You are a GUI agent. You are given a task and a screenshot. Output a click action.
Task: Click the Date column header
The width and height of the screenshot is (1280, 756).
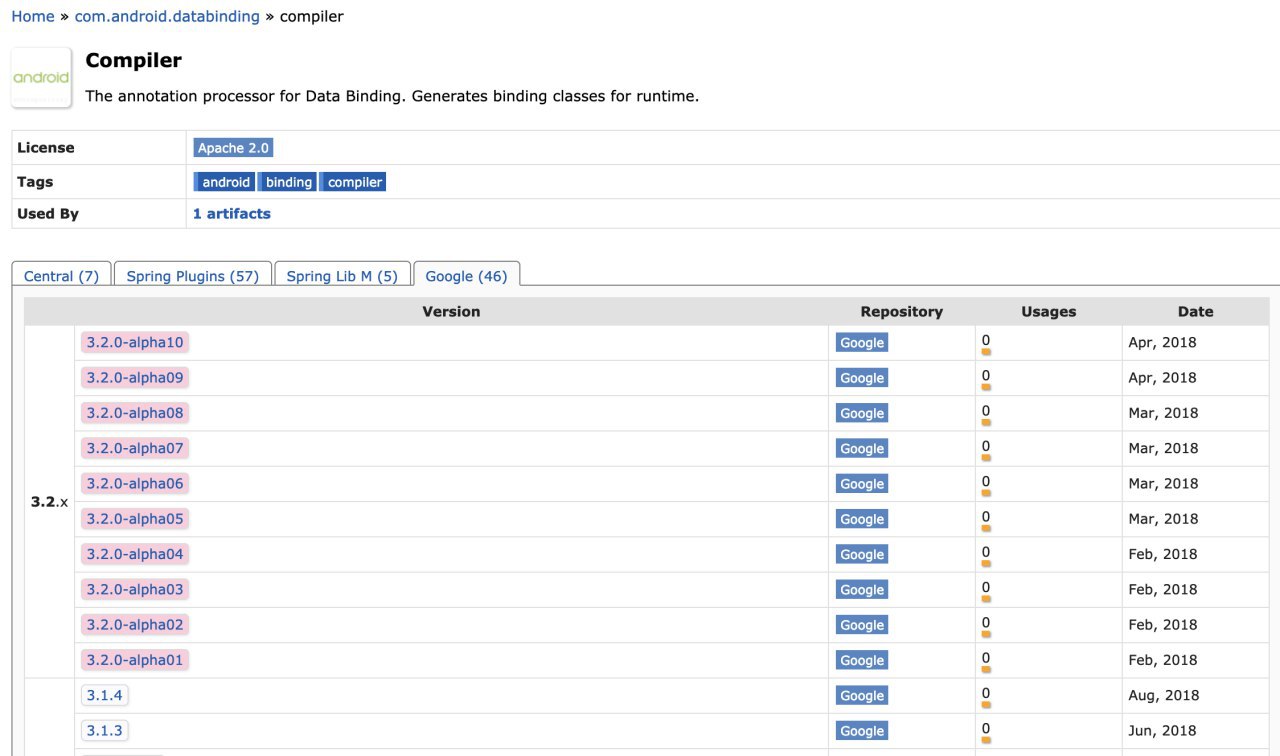[x=1195, y=311]
